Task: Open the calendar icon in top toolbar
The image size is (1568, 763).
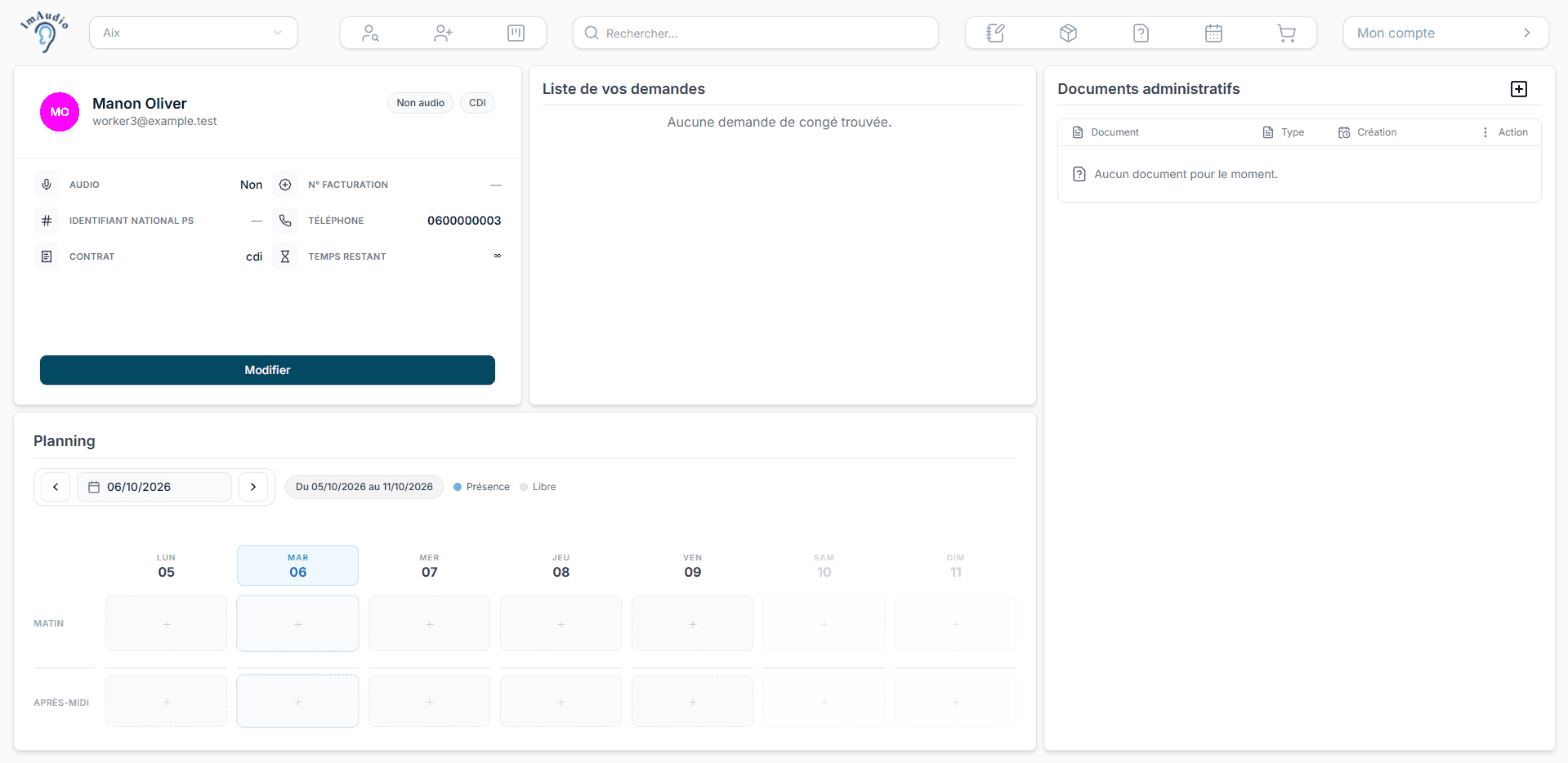Action: [1214, 33]
